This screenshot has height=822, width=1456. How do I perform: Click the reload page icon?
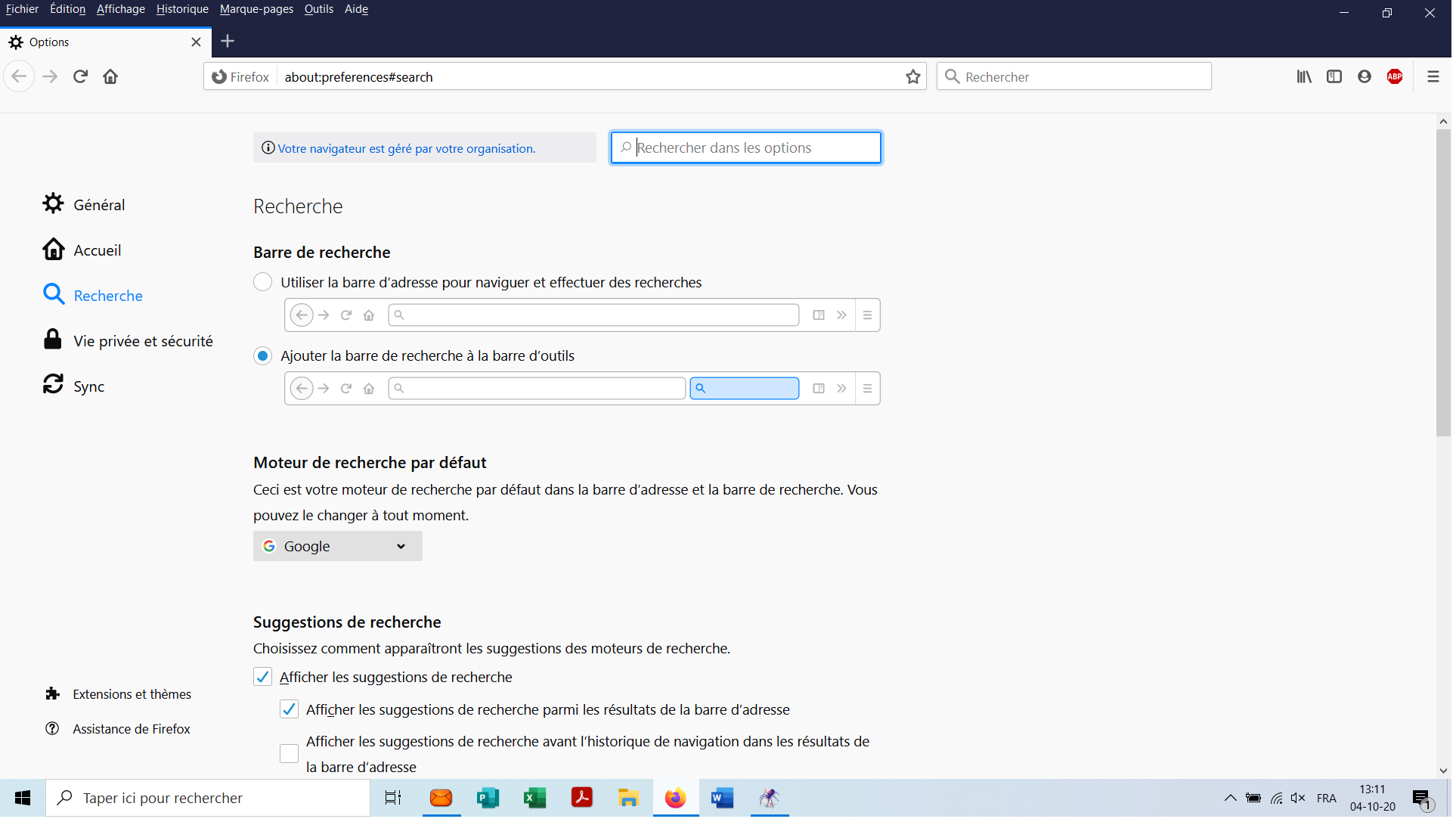80,76
